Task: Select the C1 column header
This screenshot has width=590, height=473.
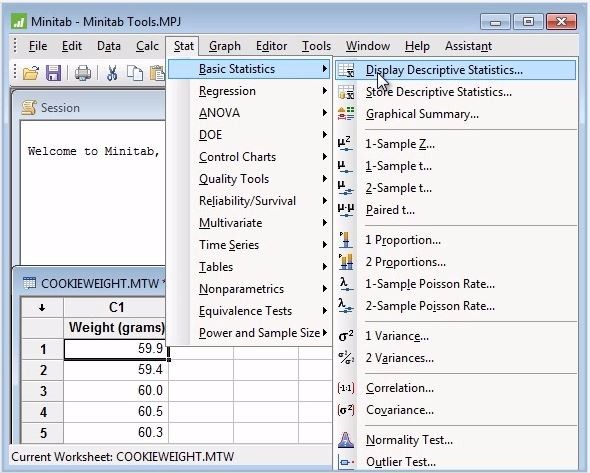Action: click(x=116, y=307)
